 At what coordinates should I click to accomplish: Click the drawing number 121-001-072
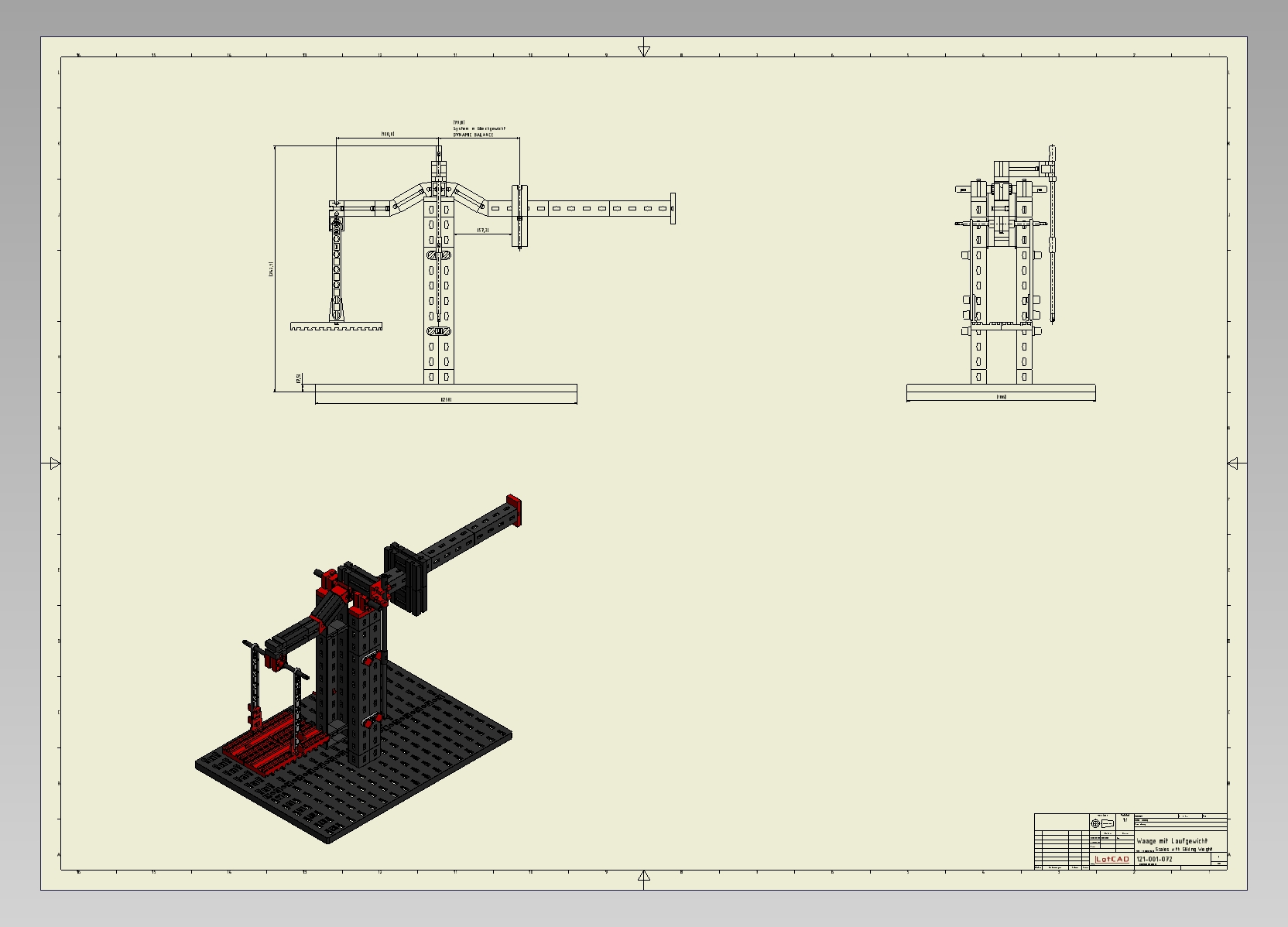[x=1154, y=859]
